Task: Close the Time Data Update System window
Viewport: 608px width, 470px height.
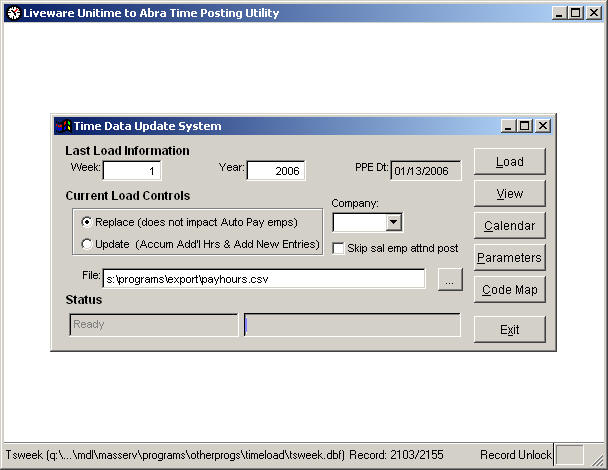Action: pos(543,126)
